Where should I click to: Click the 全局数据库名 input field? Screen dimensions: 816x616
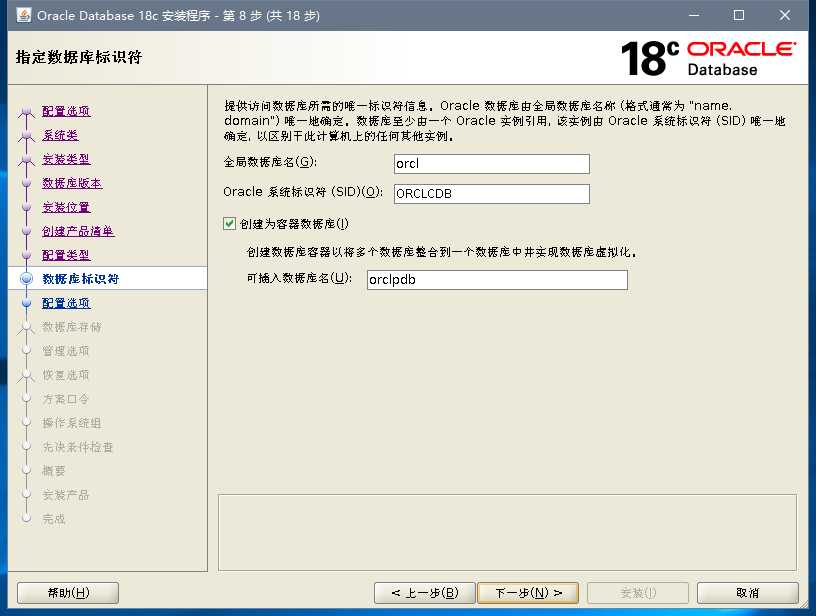coord(492,164)
